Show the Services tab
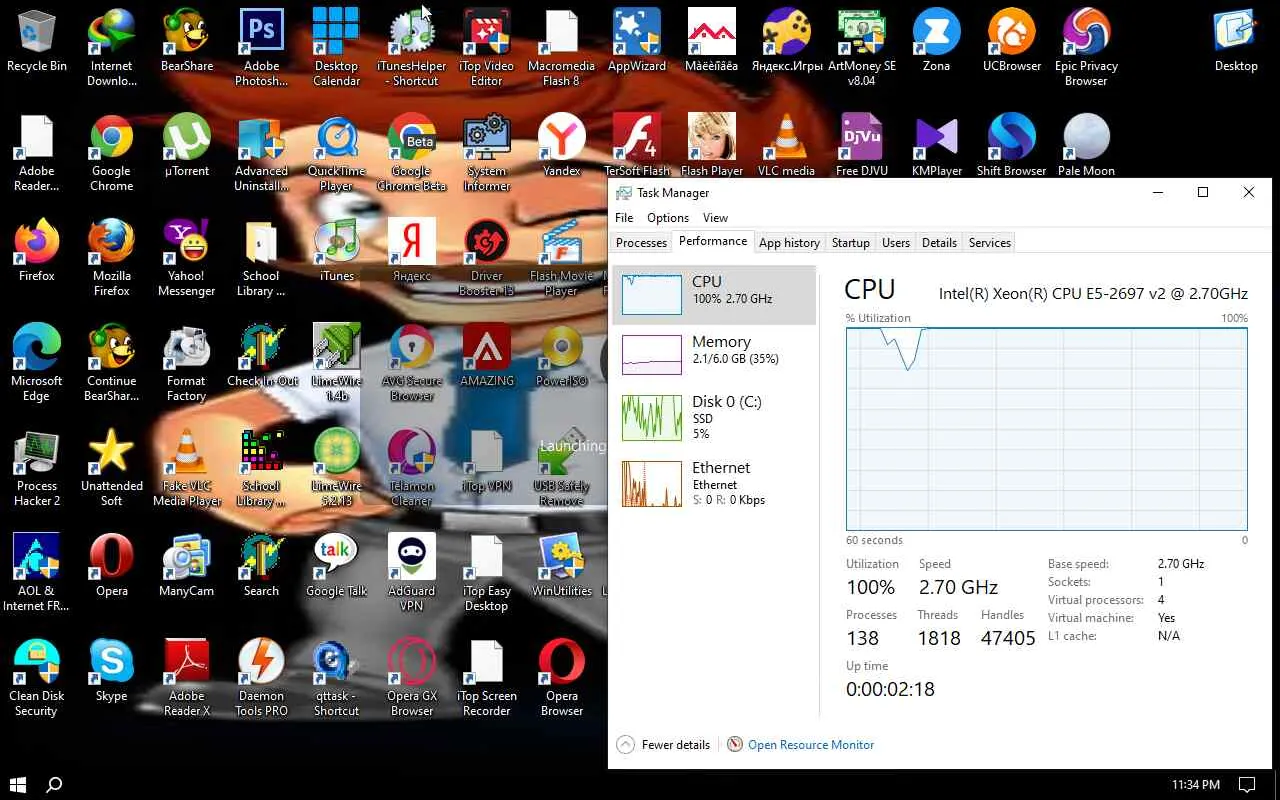The height and width of the screenshot is (800, 1280). tap(990, 243)
